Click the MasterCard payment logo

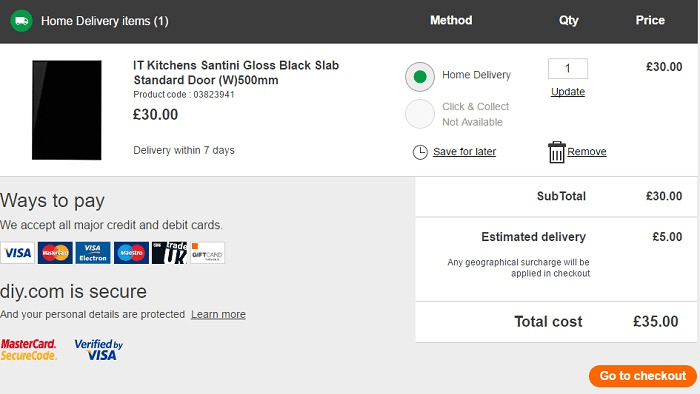click(x=55, y=253)
